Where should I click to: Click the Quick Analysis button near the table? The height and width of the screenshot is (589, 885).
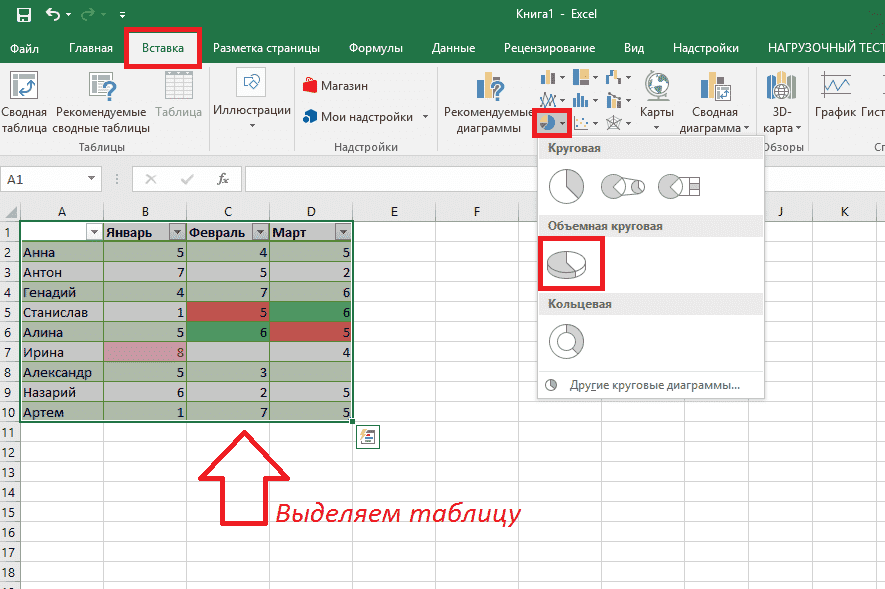pyautogui.click(x=367, y=437)
